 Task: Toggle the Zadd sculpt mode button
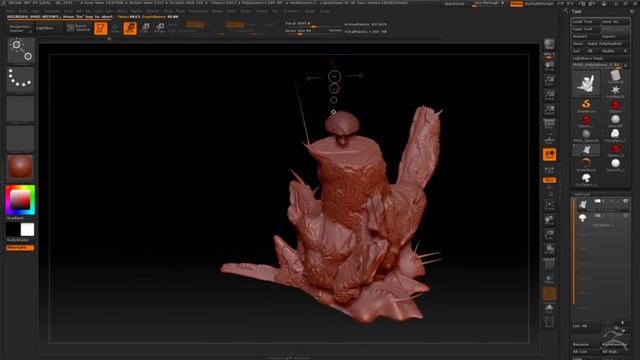tap(235, 25)
